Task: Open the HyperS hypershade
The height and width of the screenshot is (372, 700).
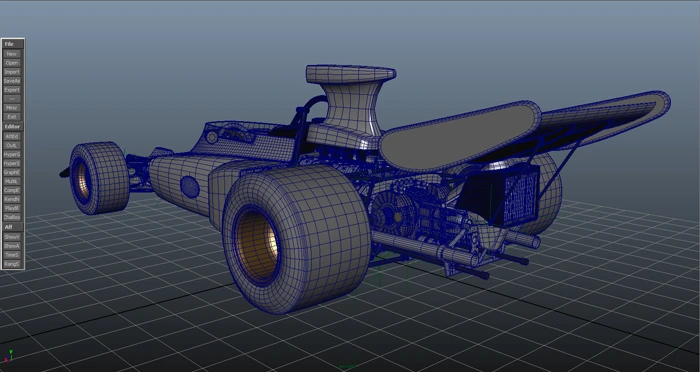Action: pyautogui.click(x=12, y=163)
